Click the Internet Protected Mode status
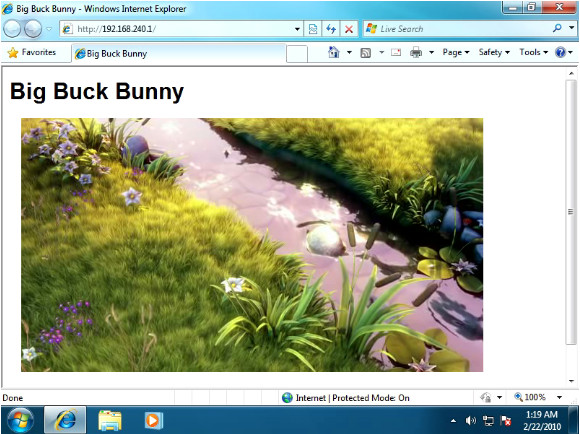 click(345, 398)
